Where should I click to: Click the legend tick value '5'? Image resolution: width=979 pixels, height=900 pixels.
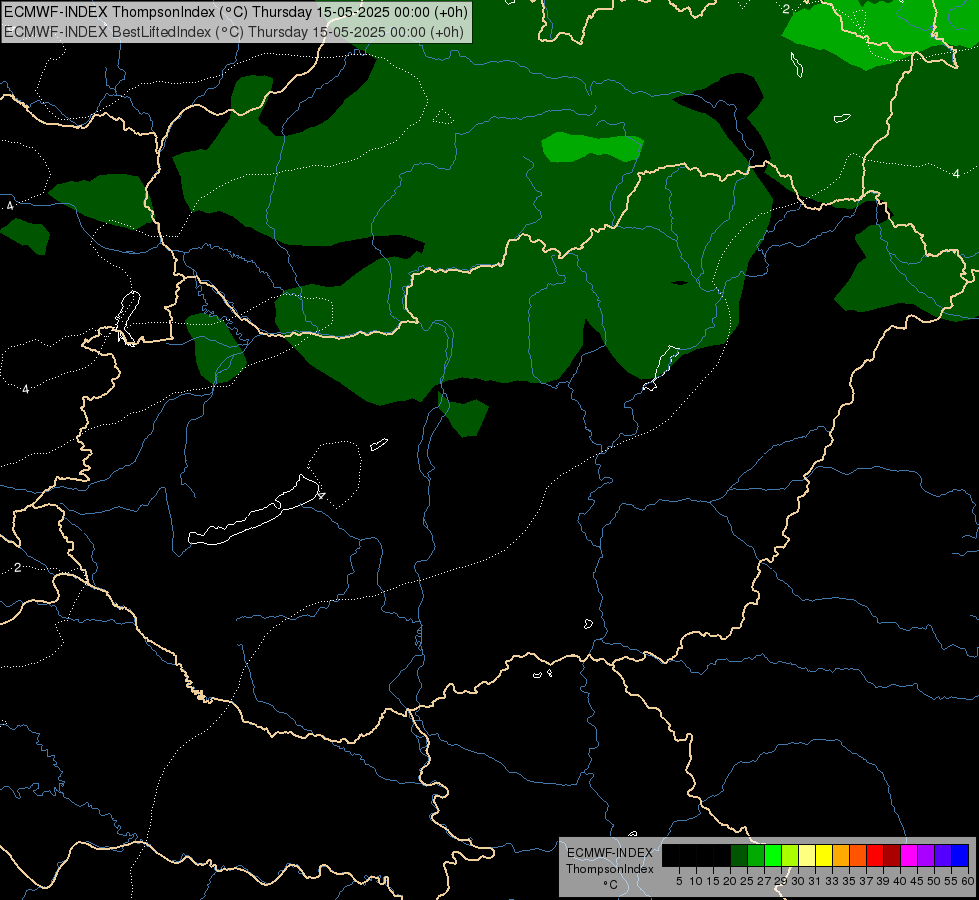click(x=679, y=881)
